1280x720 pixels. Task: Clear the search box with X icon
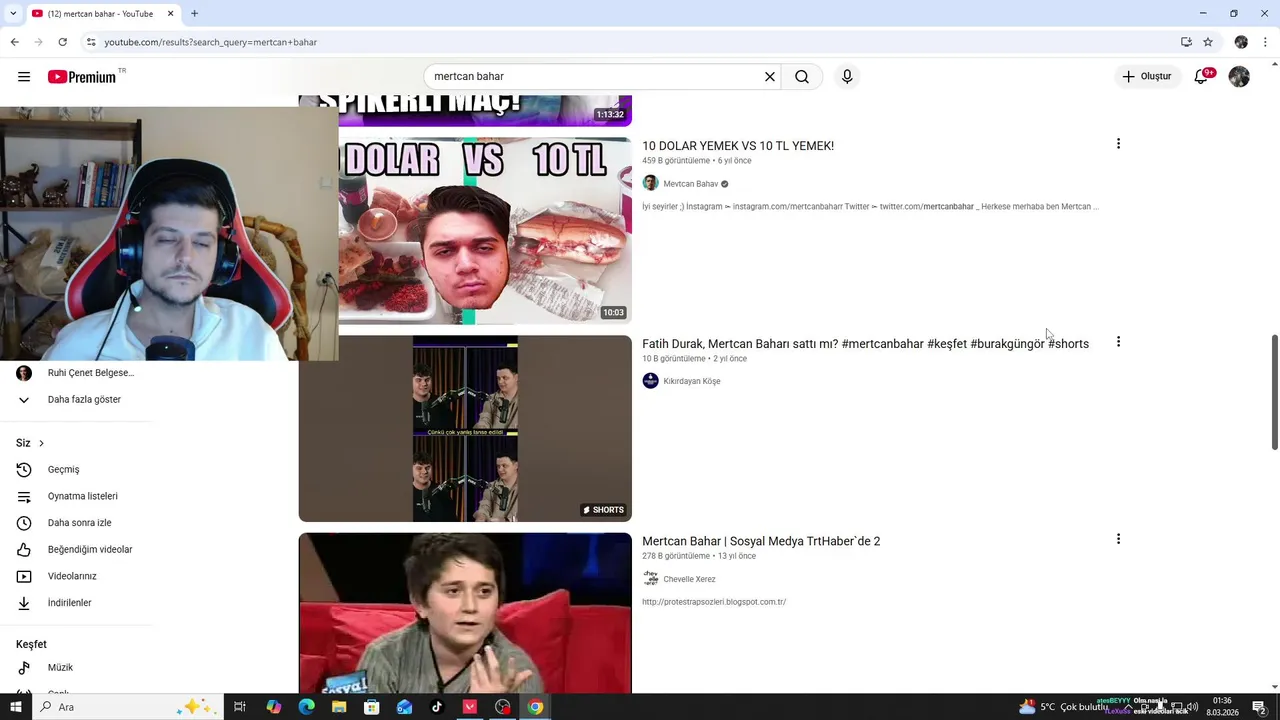point(770,76)
